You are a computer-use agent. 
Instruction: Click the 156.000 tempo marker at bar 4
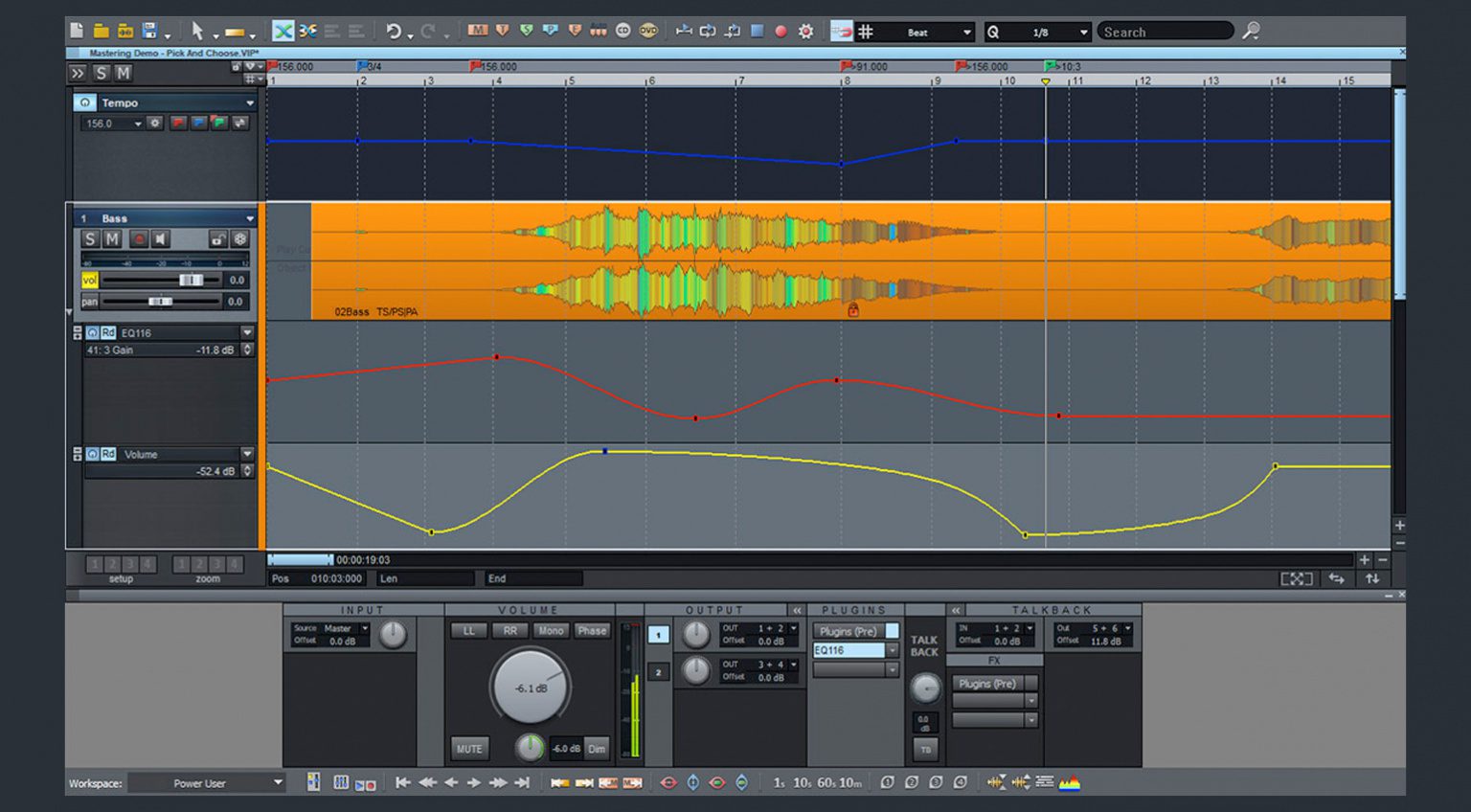[x=495, y=66]
